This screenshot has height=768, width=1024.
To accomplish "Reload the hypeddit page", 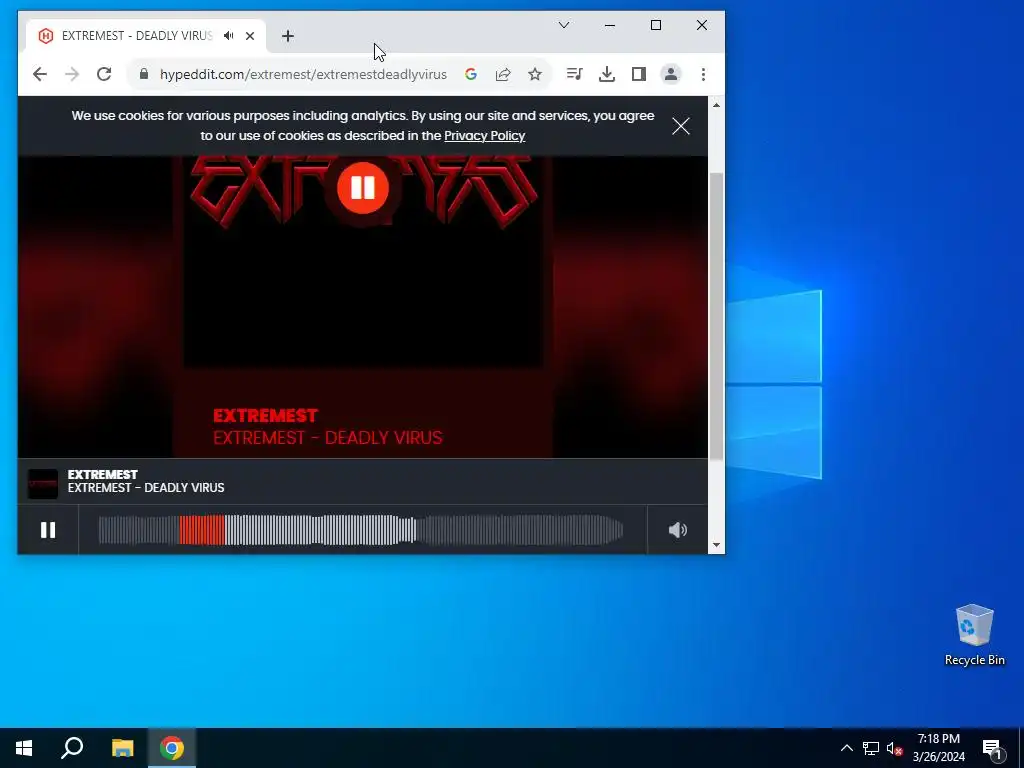I will point(104,74).
